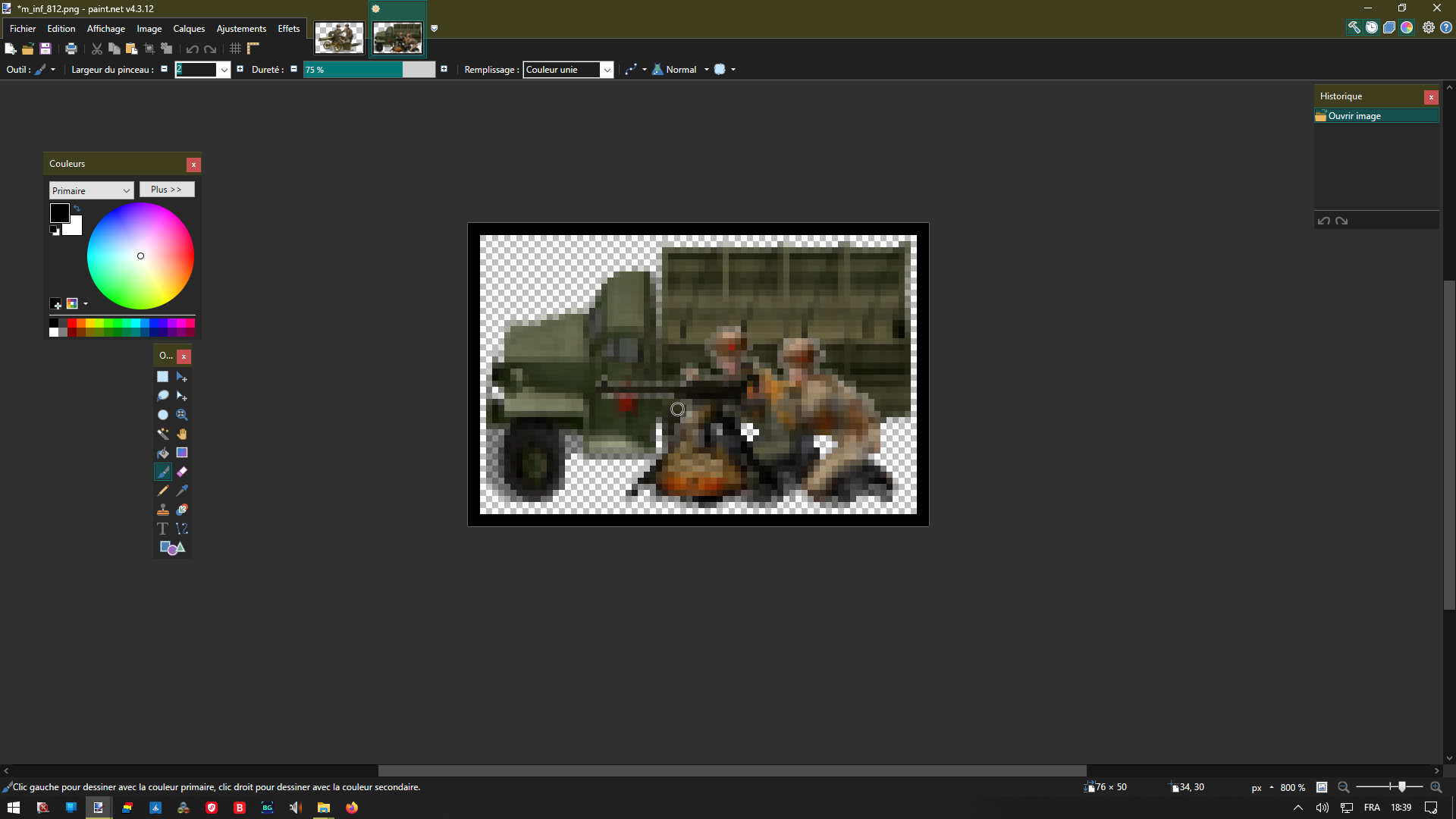
Task: Toggle fit-to-window zoom in status bar
Action: pyautogui.click(x=1322, y=787)
